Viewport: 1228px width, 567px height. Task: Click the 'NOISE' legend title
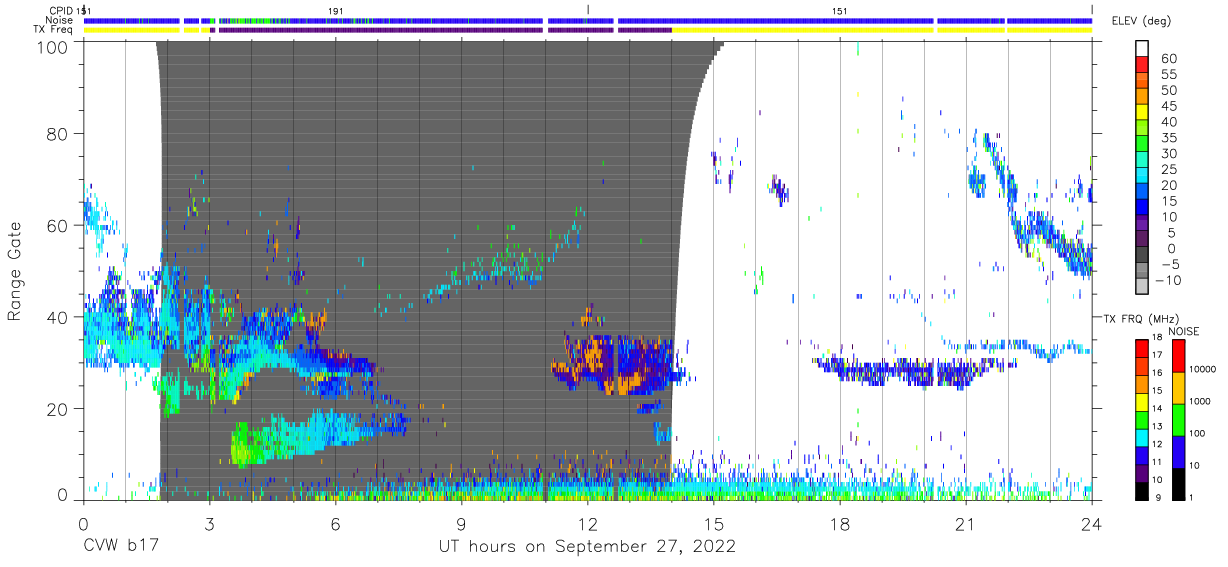(x=1186, y=331)
